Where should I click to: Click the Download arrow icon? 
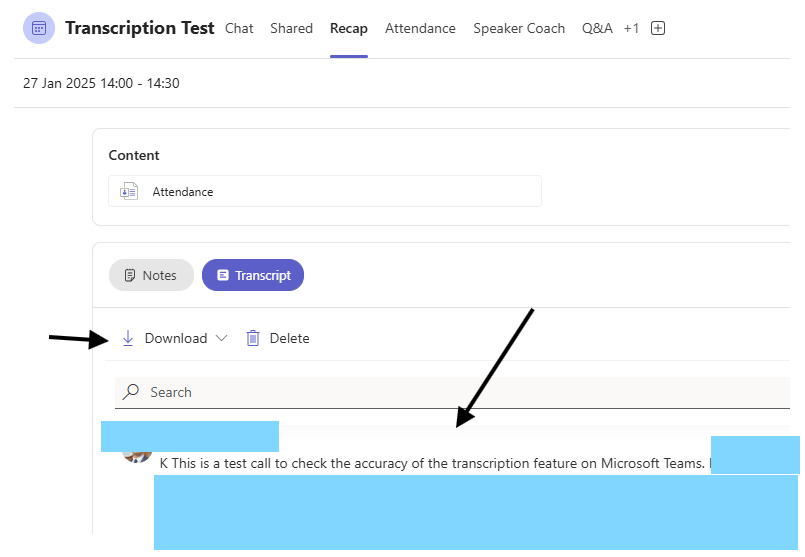click(x=128, y=338)
